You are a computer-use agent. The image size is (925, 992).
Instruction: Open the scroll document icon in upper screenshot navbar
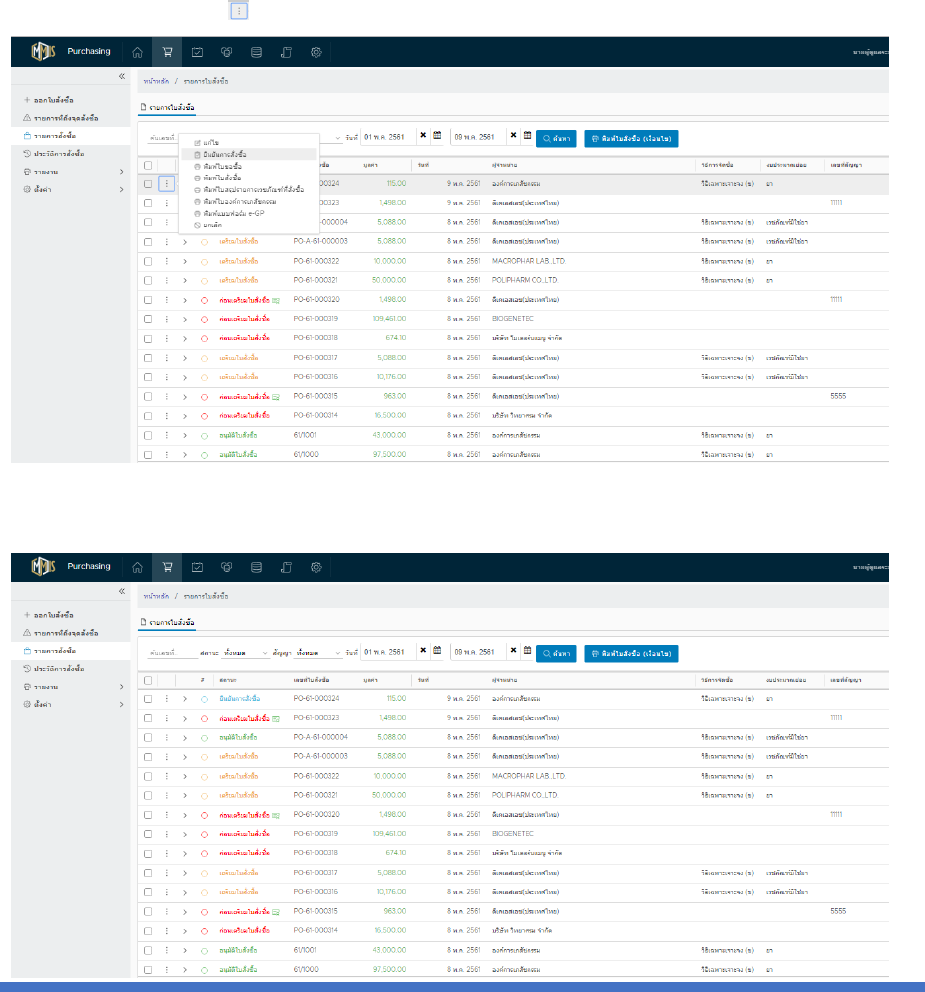(x=286, y=53)
